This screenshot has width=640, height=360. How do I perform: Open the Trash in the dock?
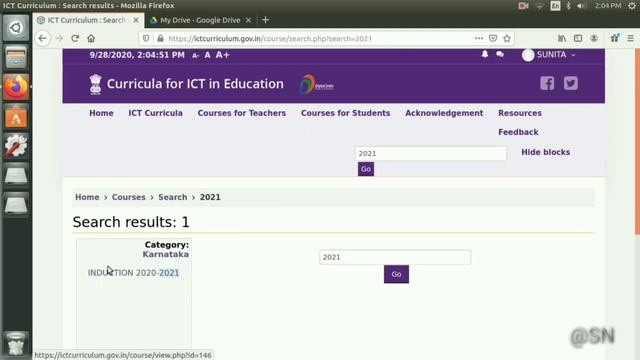[16, 344]
